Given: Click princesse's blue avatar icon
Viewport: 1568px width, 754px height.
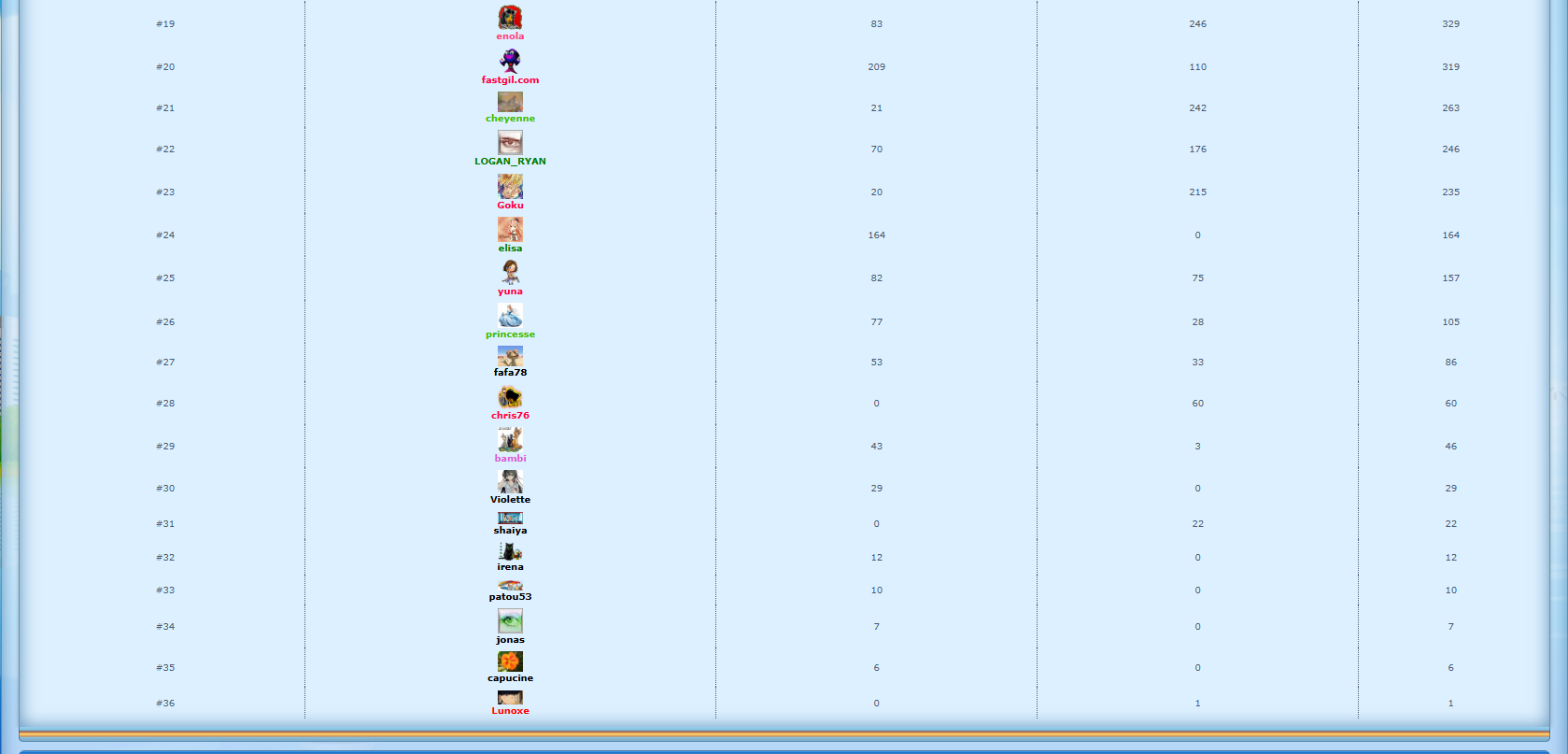Looking at the screenshot, I should 510,315.
